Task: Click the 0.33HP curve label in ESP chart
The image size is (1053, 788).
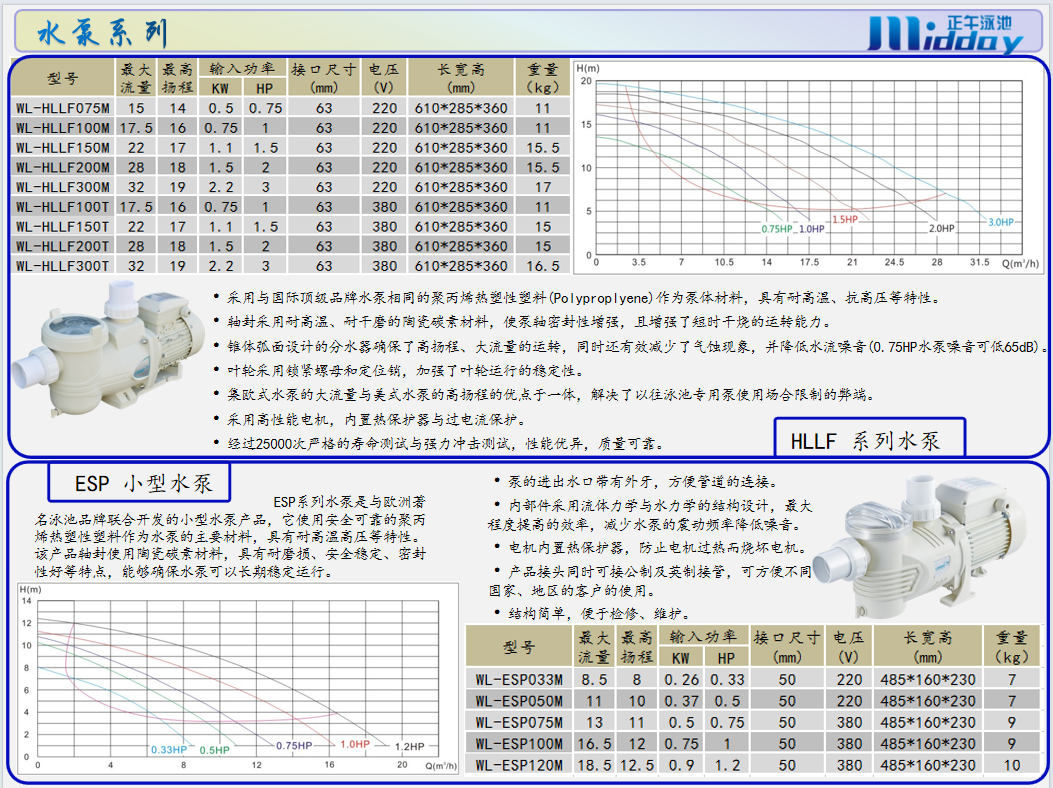Action: click(x=169, y=750)
